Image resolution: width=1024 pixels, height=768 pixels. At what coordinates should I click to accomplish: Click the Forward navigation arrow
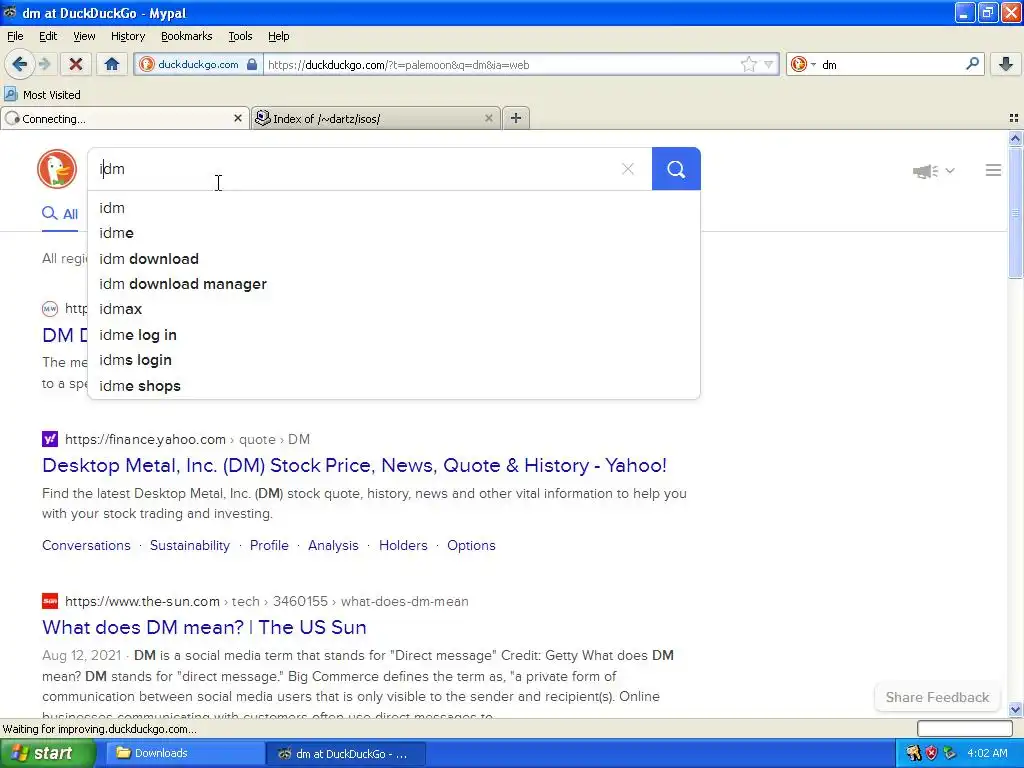click(44, 64)
